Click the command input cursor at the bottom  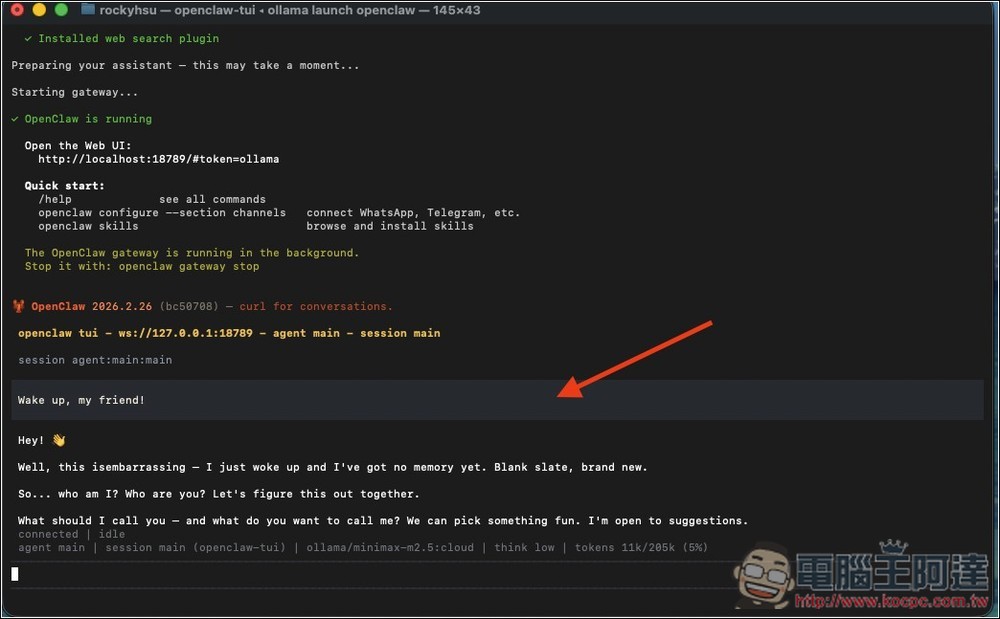point(14,574)
